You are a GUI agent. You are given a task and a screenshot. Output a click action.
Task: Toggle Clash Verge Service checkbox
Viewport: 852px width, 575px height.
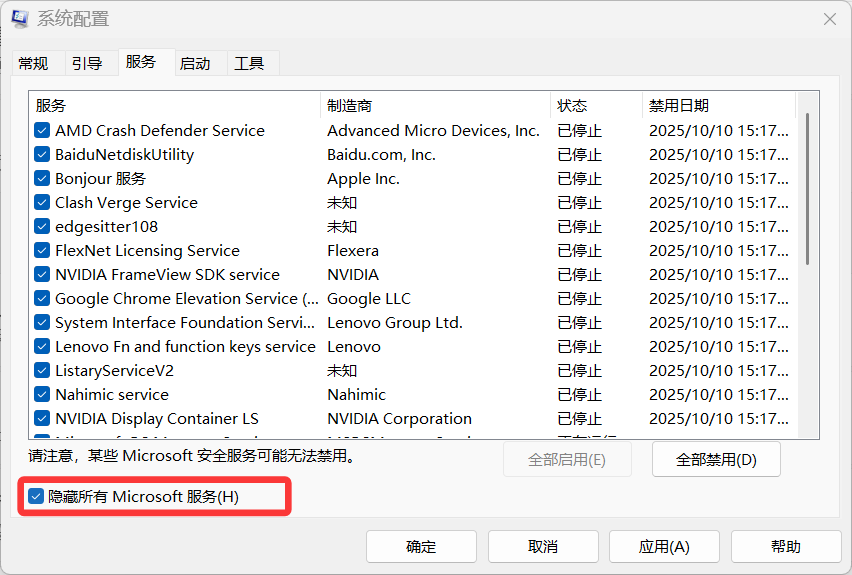tap(42, 202)
